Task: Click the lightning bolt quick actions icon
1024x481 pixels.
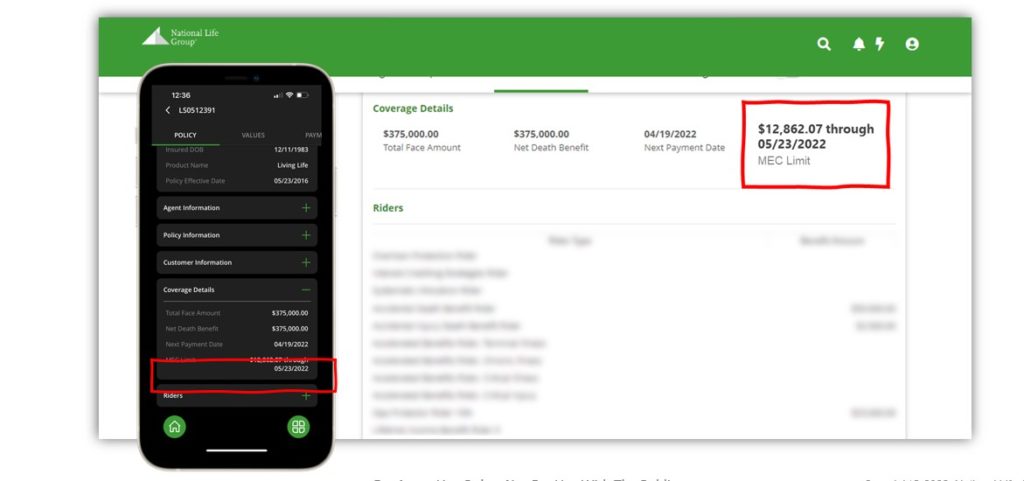Action: pyautogui.click(x=879, y=44)
